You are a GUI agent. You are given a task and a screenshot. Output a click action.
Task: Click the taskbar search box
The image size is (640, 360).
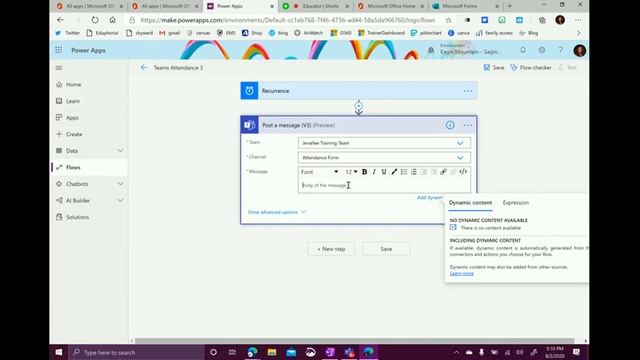coord(136,352)
